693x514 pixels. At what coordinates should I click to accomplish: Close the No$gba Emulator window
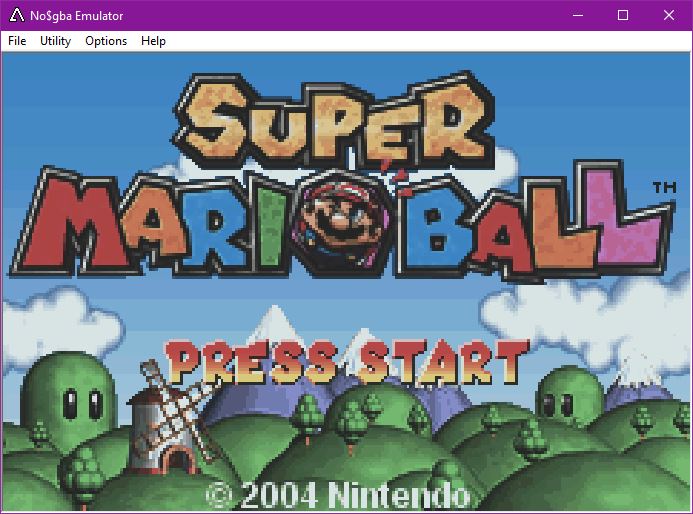click(669, 15)
